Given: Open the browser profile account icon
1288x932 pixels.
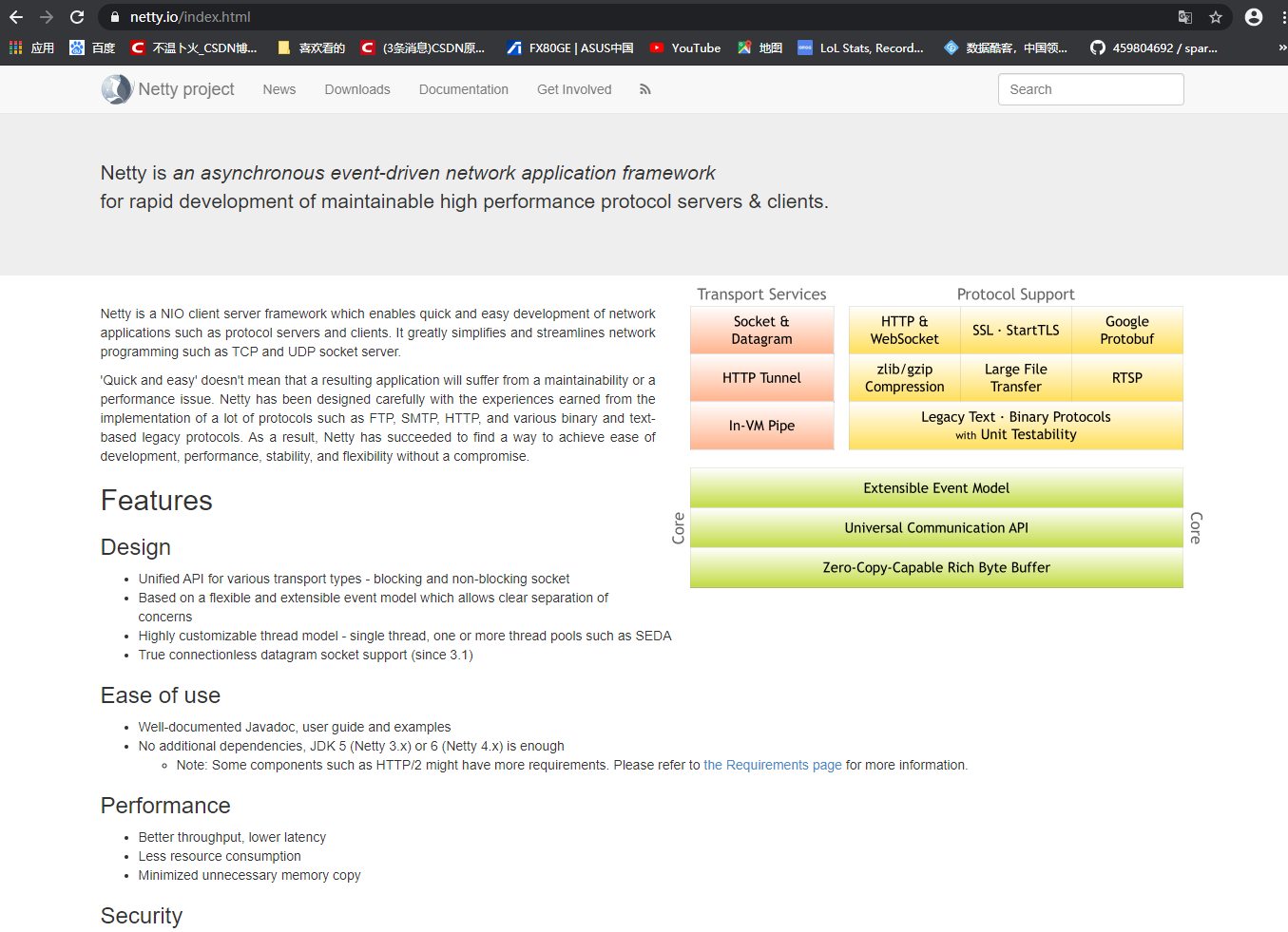Looking at the screenshot, I should click(x=1254, y=17).
